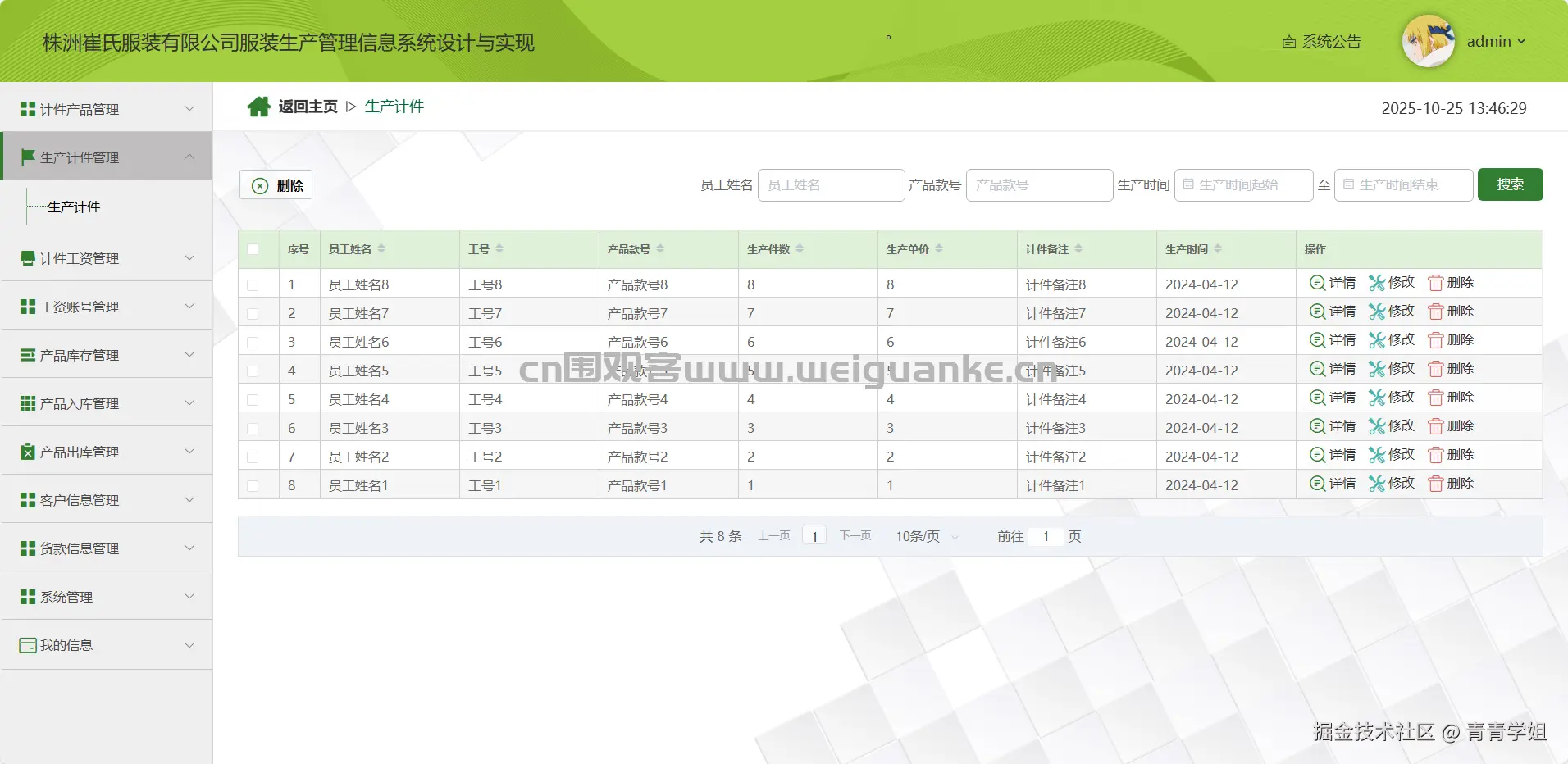The height and width of the screenshot is (764, 1568).
Task: Check the box for 员工姓名5 row
Action: pyautogui.click(x=253, y=371)
